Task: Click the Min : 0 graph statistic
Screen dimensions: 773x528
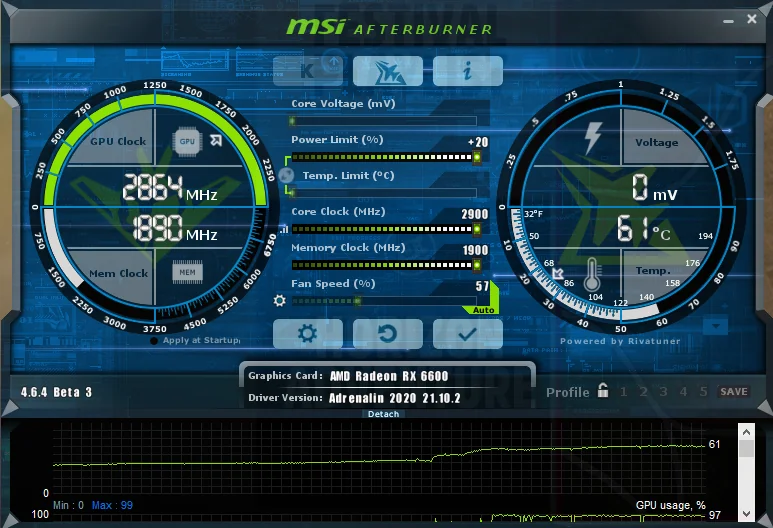Action: [x=69, y=505]
